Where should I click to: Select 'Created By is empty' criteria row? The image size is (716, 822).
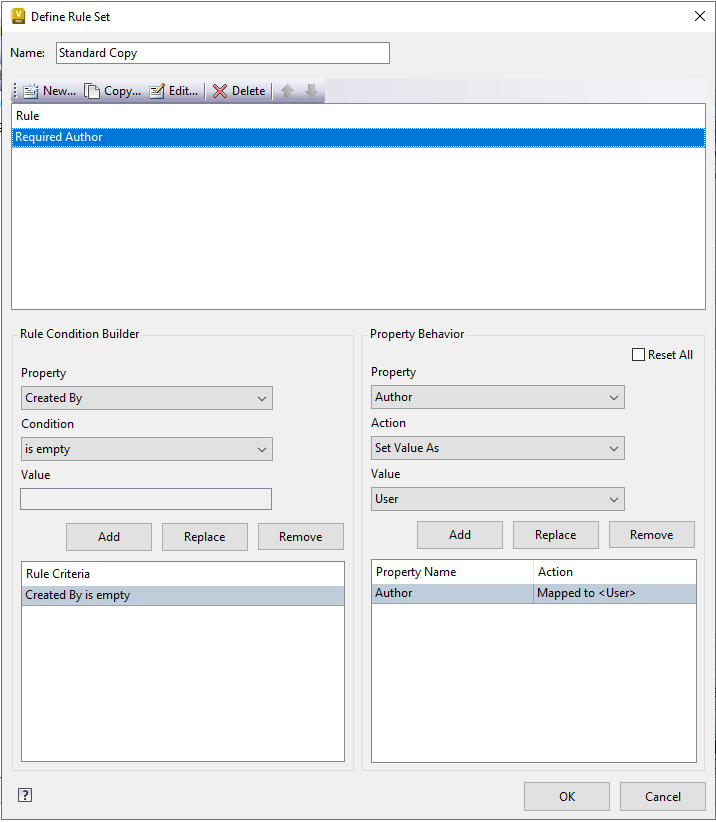[182, 595]
